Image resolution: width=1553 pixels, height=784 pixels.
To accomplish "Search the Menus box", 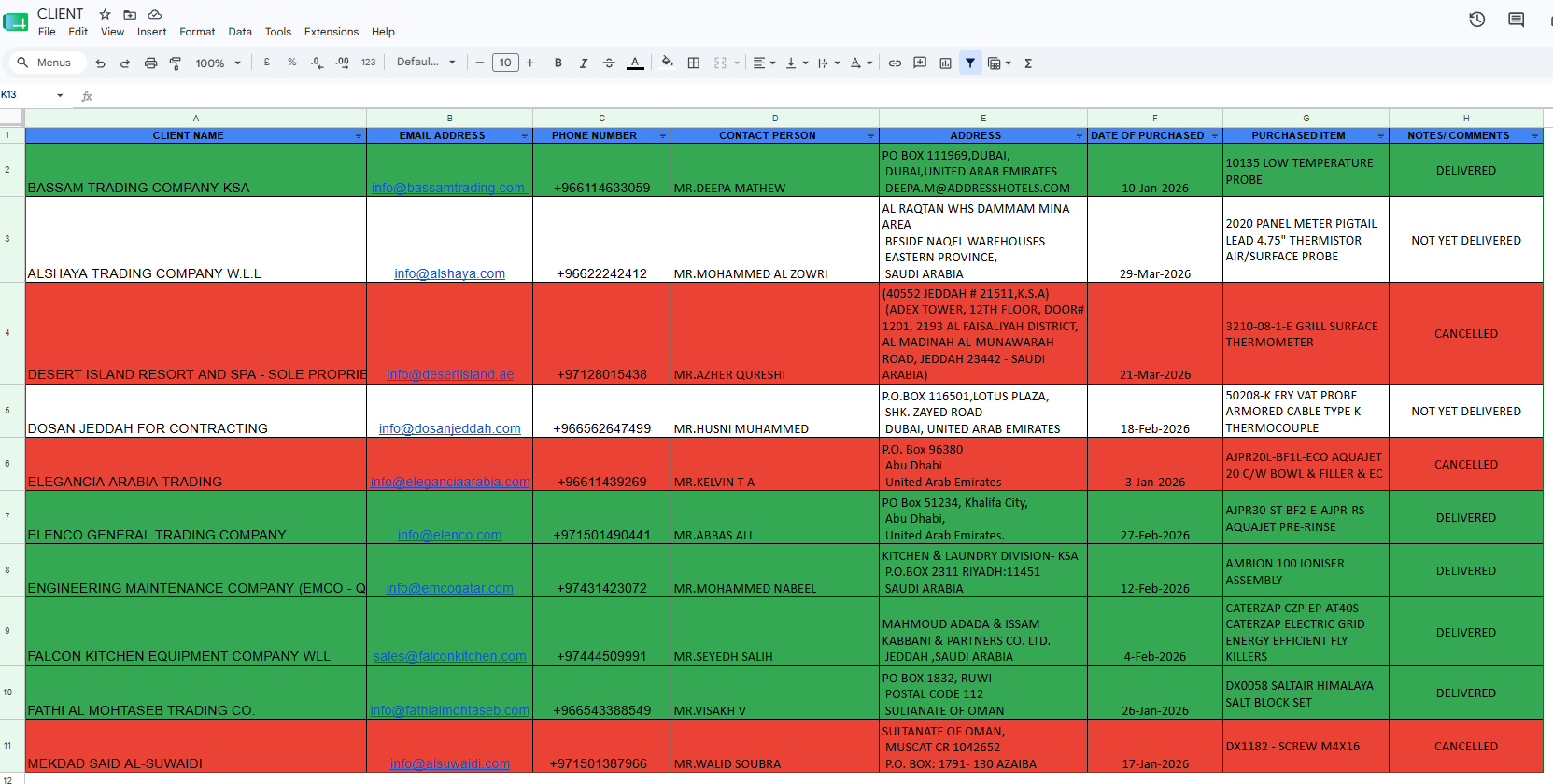I will (47, 63).
